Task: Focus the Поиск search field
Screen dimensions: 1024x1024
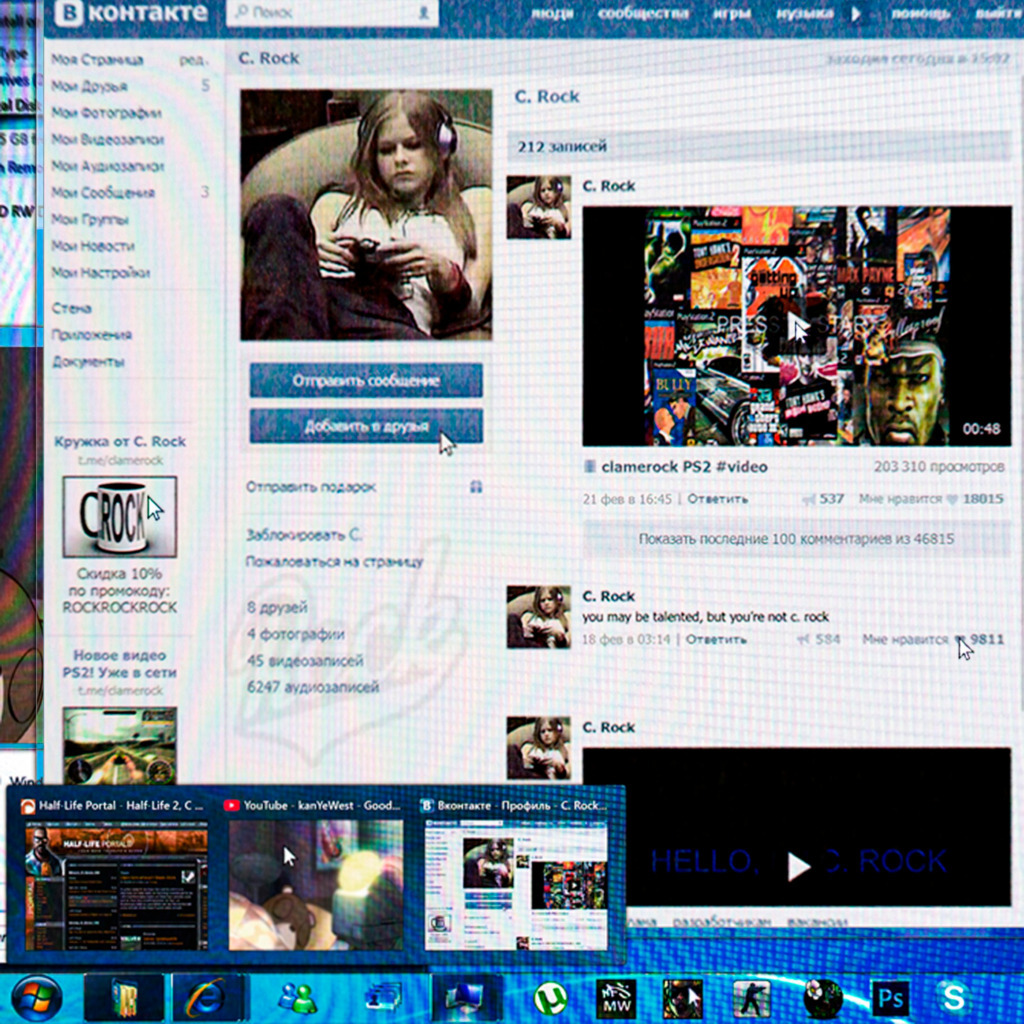Action: pyautogui.click(x=332, y=12)
